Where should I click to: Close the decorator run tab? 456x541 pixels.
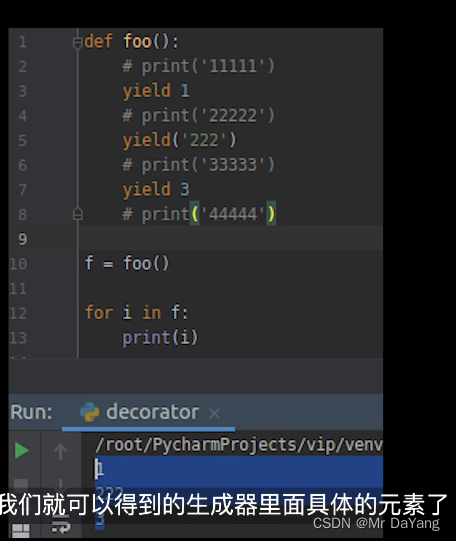pyautogui.click(x=214, y=413)
